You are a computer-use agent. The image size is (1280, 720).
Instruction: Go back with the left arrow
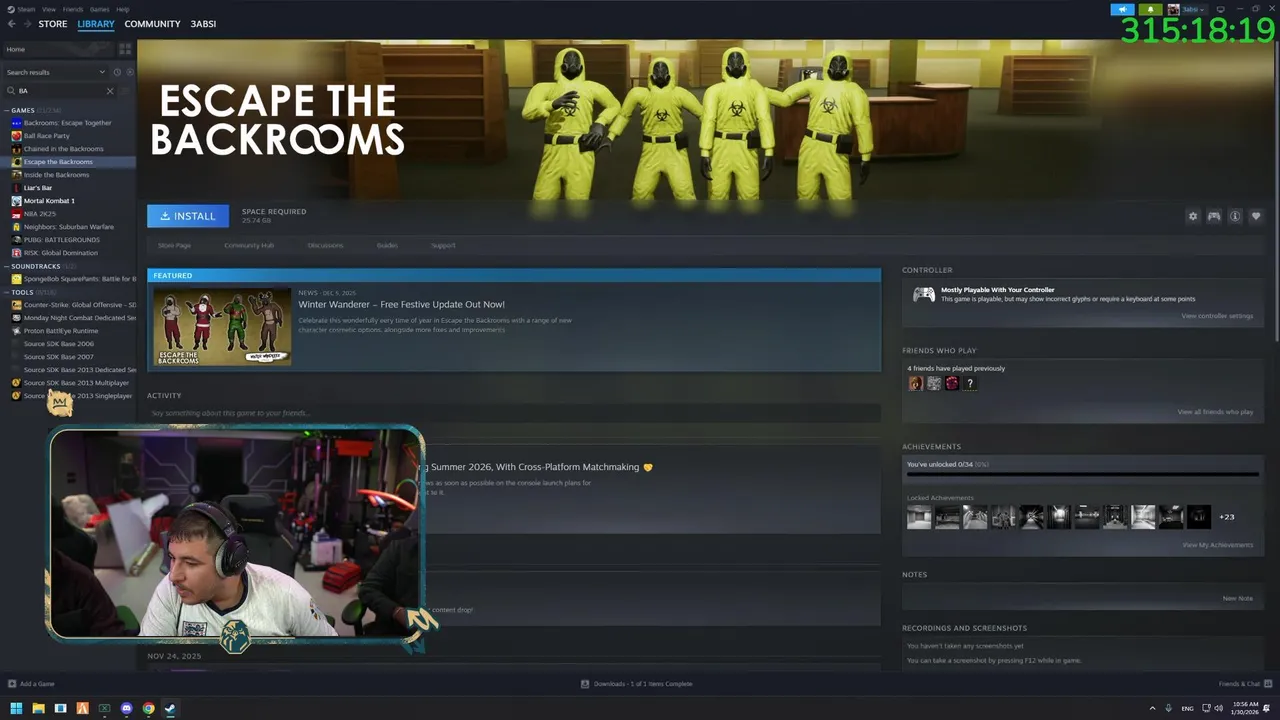click(12, 24)
